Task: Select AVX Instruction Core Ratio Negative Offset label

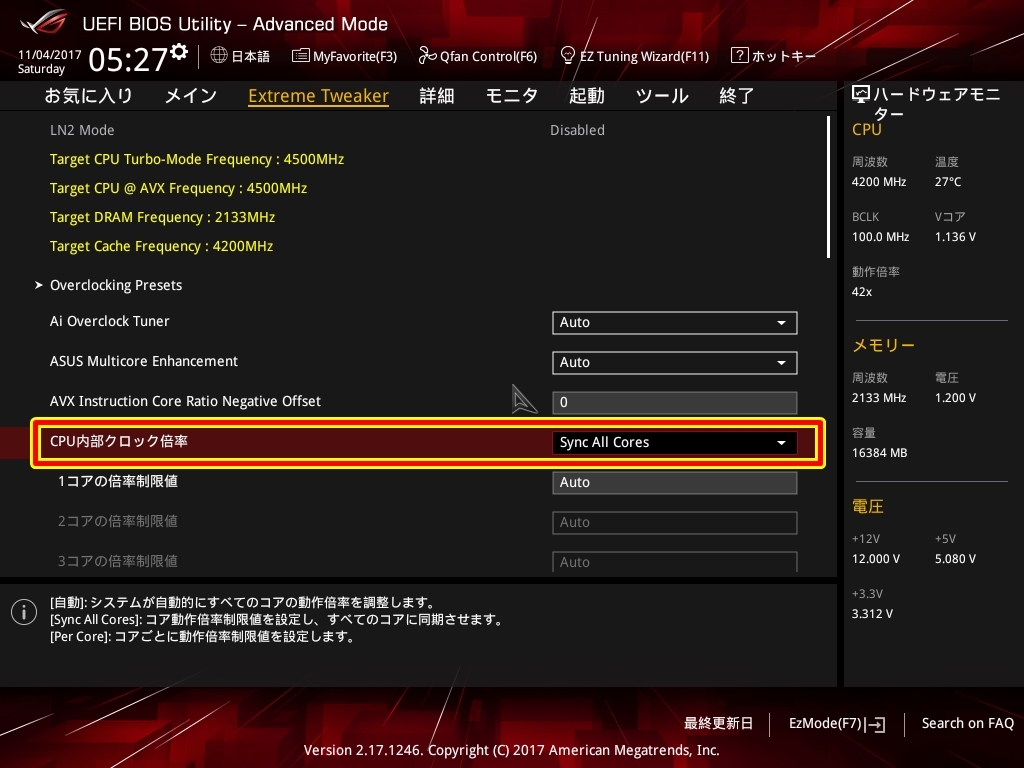Action: tap(185, 401)
